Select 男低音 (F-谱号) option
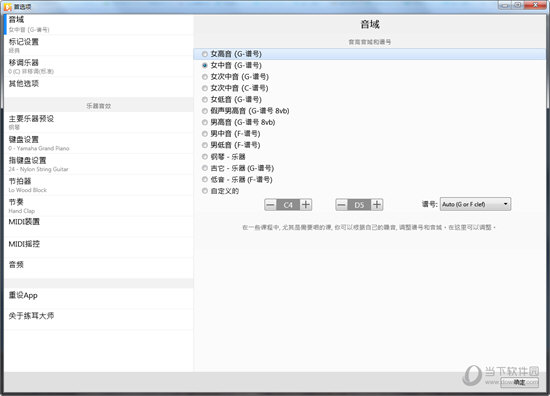Viewport: 550px width, 396px height. click(205, 145)
